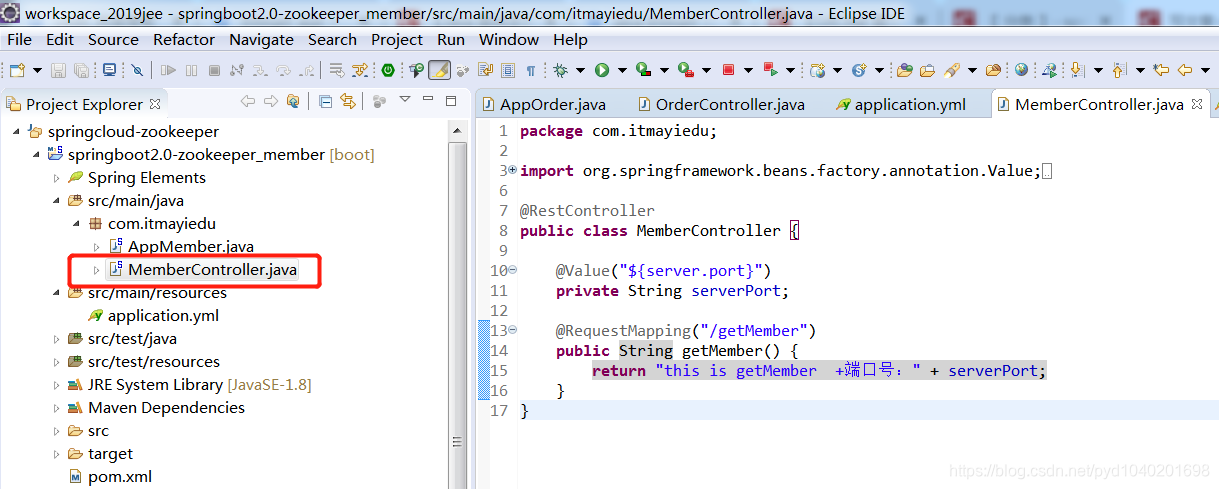Open the terminal console icon

click(109, 70)
